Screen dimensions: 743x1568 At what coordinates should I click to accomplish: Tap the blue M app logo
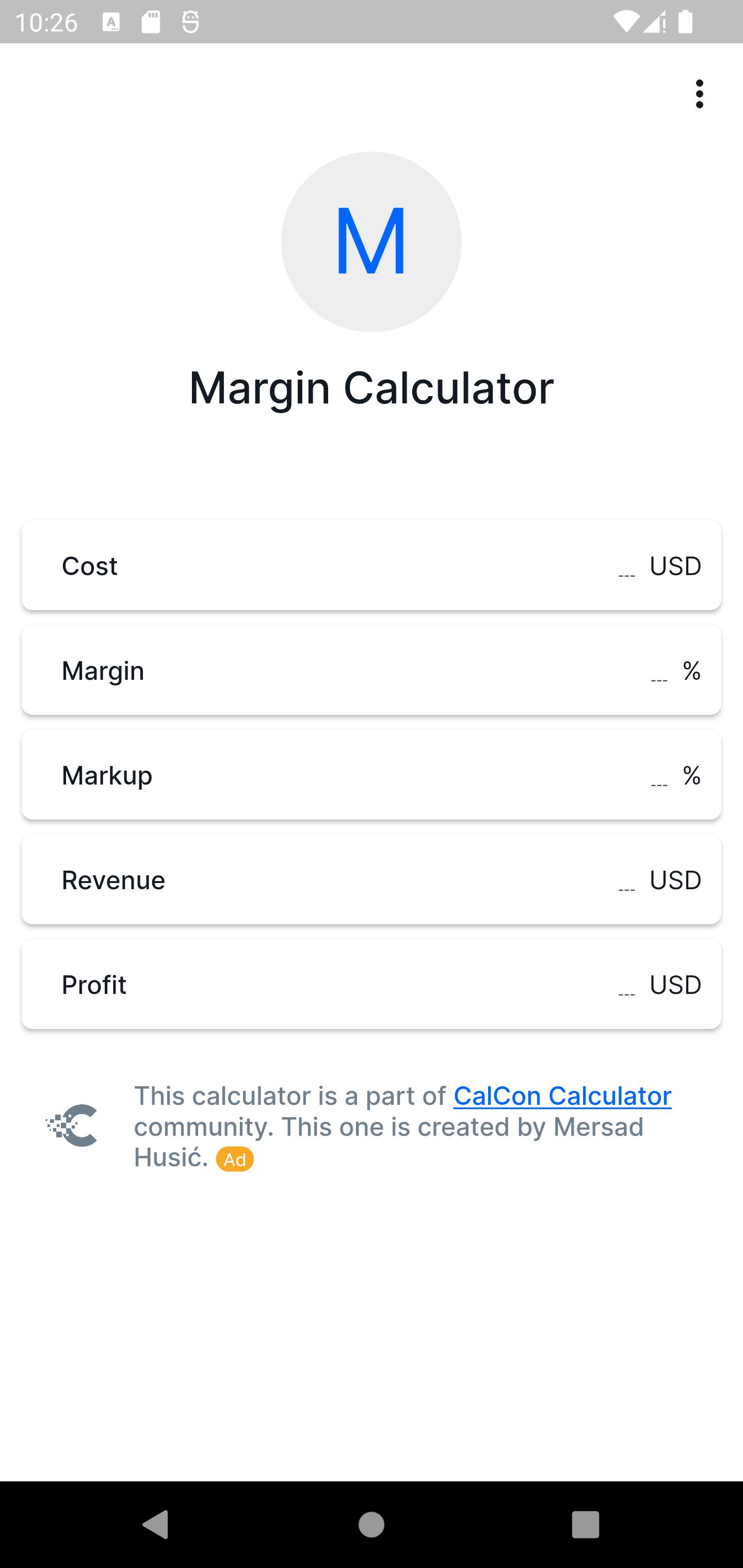click(x=371, y=242)
